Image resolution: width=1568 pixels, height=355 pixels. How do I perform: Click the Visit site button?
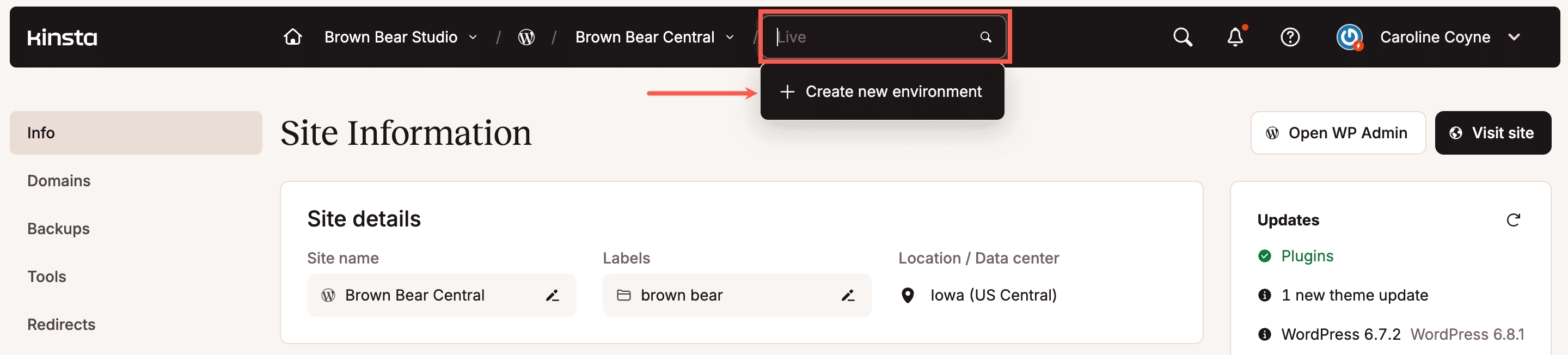(1492, 133)
